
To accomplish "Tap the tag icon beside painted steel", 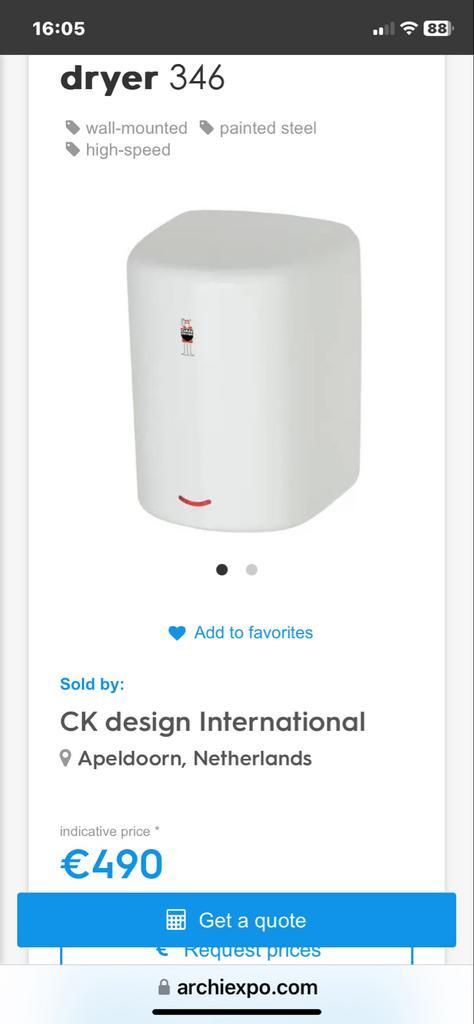I will click(x=207, y=127).
